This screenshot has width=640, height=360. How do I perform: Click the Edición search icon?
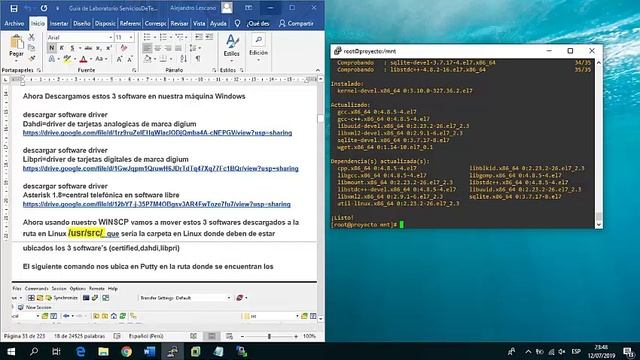click(x=258, y=40)
